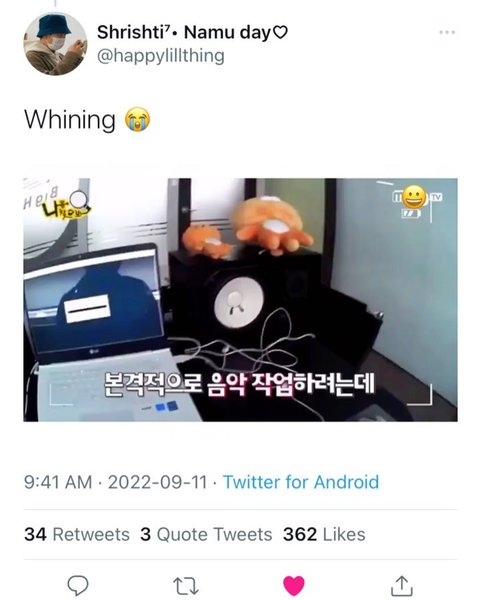Image resolution: width=481 pixels, height=600 pixels.
Task: Play the embedded video thumbnail
Action: point(240,300)
